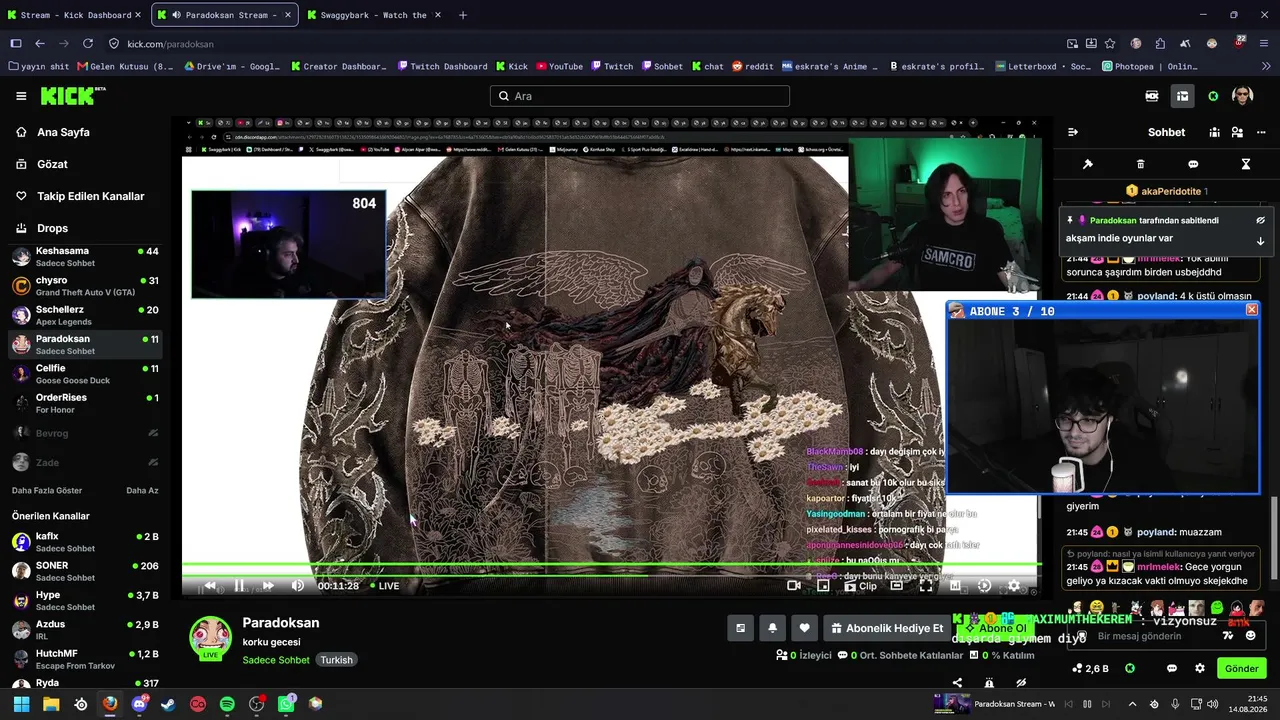Create a Clip of the stream
Image resolution: width=1280 pixels, height=720 pixels.
[860, 586]
